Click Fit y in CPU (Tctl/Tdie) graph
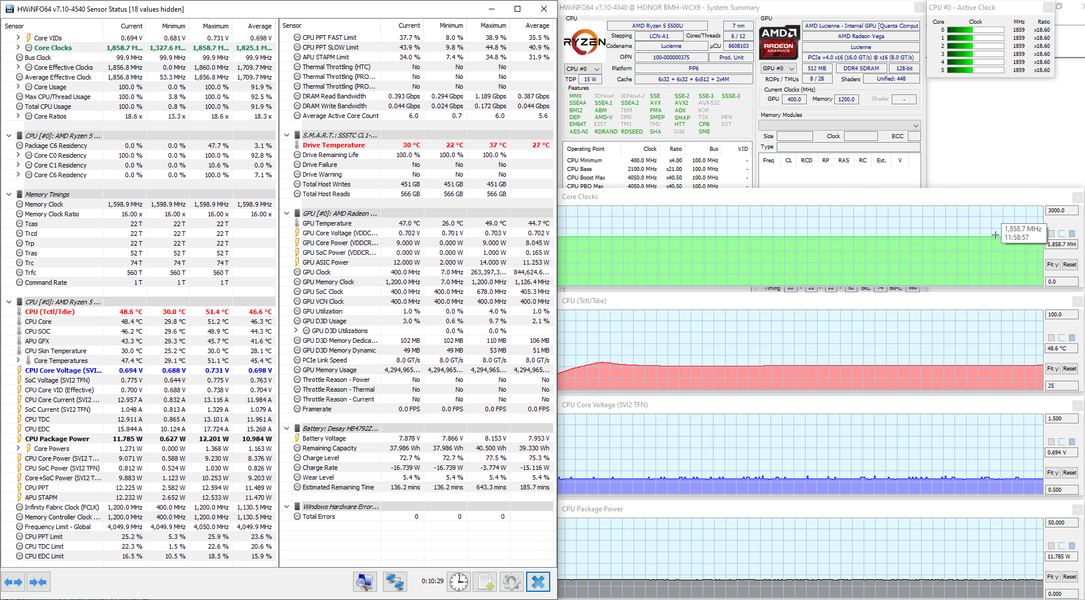 click(x=1052, y=368)
